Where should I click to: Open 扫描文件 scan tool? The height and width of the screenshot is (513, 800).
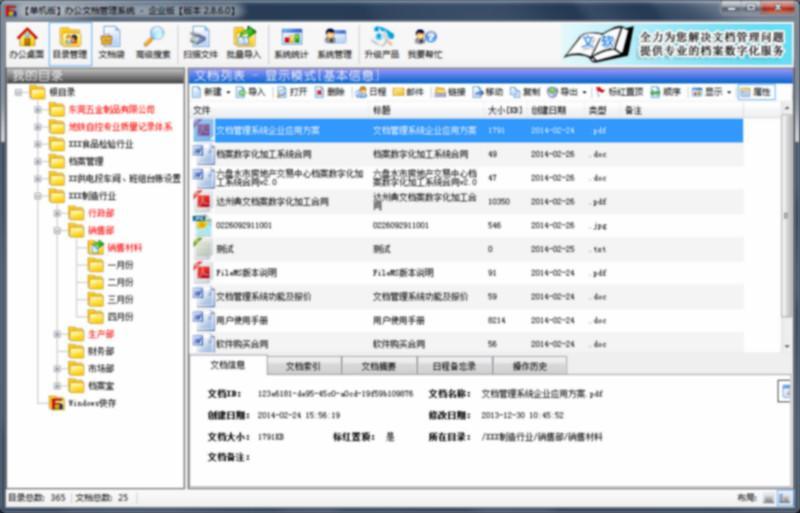[x=201, y=43]
